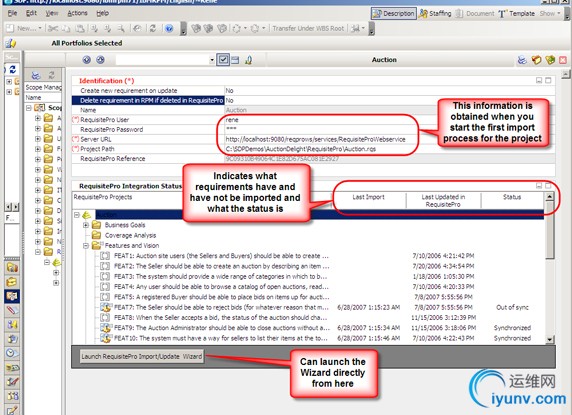Click the integration list scrollbar down arrow
This screenshot has height=415, width=572.
pos(550,339)
